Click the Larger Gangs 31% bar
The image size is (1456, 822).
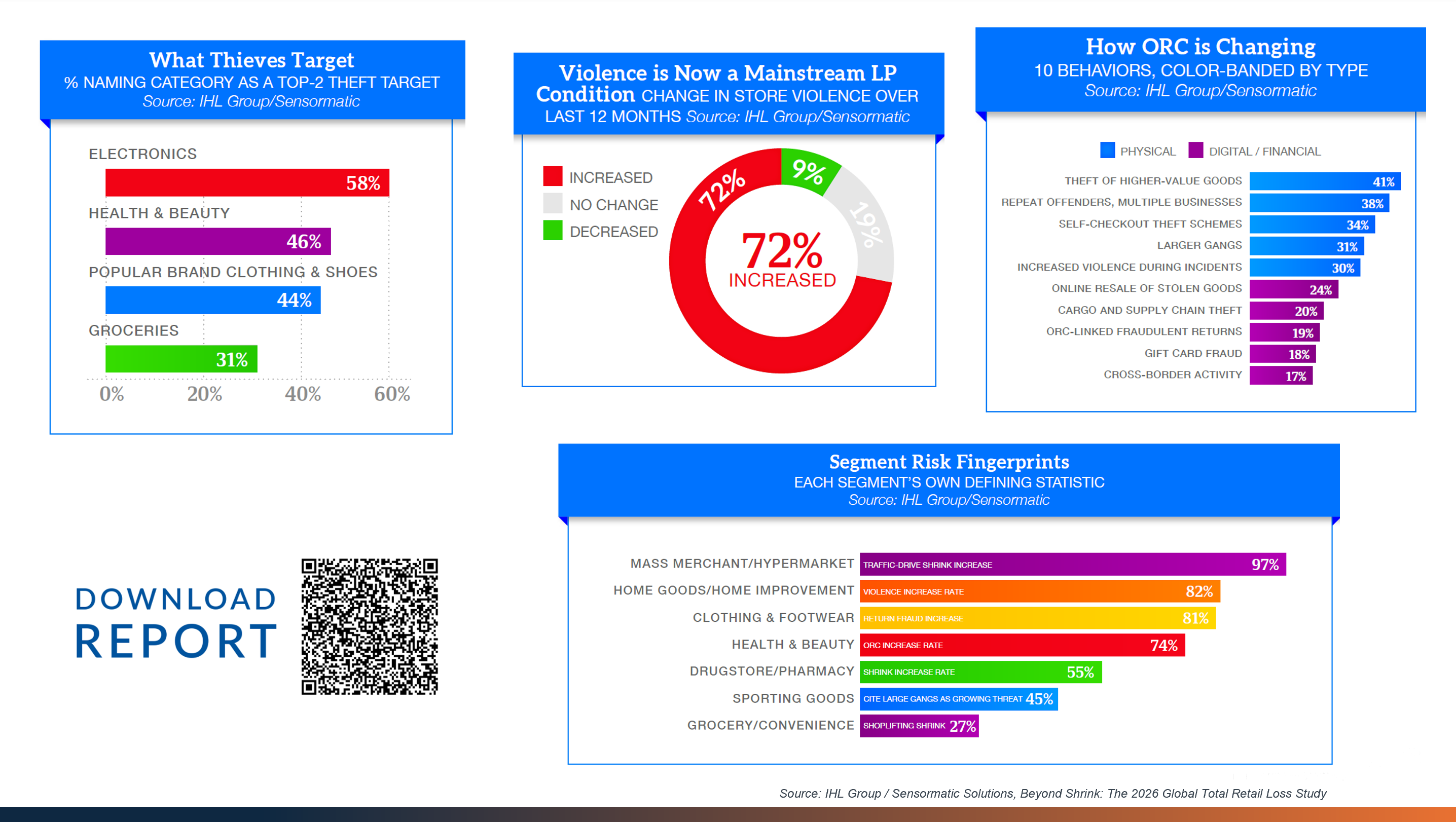pos(1306,246)
